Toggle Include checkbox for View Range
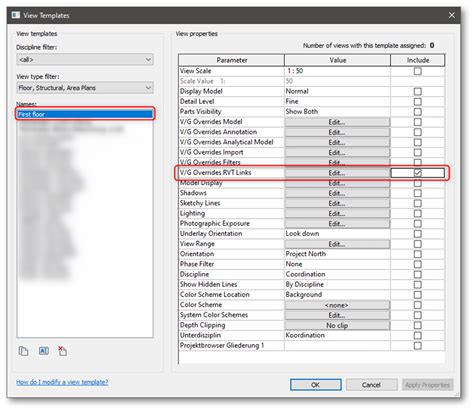Viewport: 474px width, 411px height. [x=417, y=244]
